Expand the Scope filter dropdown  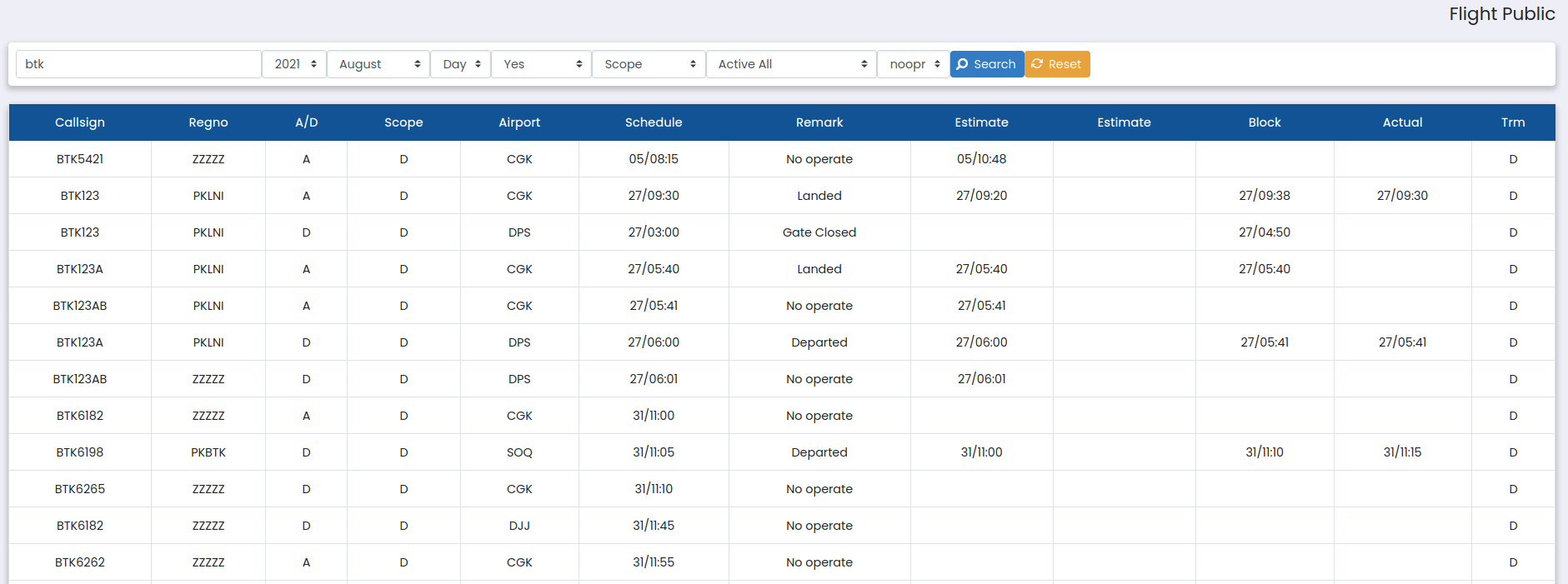(649, 64)
